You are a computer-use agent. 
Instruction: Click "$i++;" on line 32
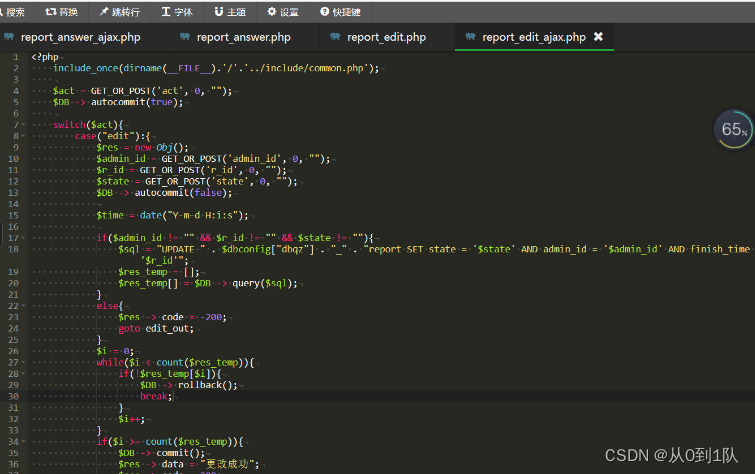click(x=131, y=419)
